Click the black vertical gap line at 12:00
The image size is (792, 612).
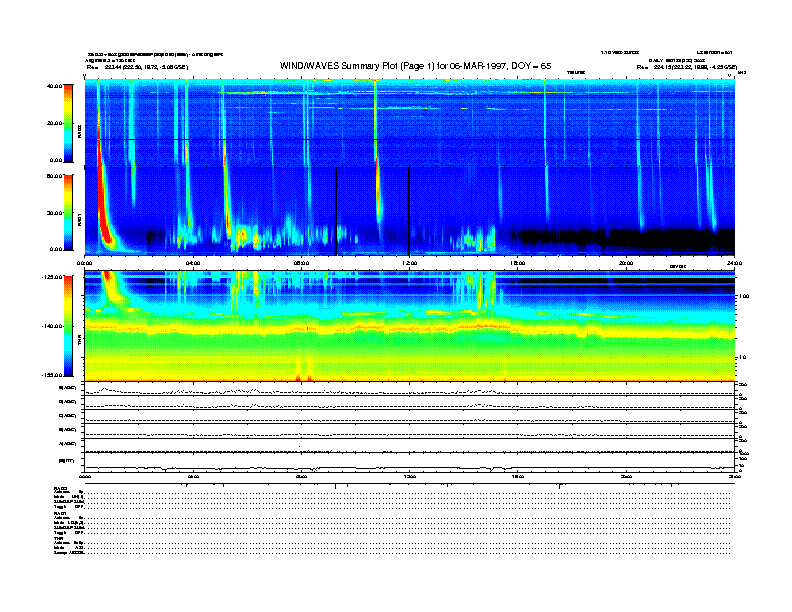(x=409, y=211)
